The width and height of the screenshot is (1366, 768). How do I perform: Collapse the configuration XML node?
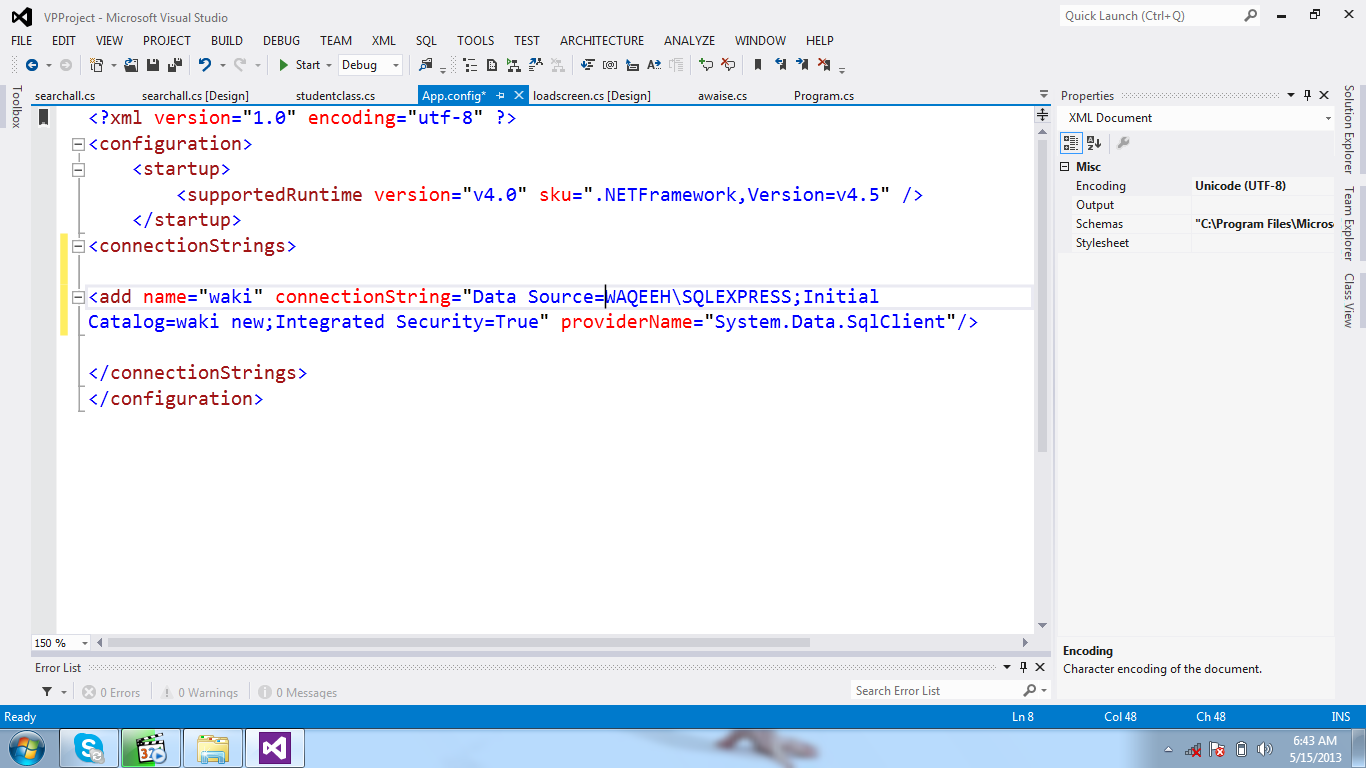point(77,143)
